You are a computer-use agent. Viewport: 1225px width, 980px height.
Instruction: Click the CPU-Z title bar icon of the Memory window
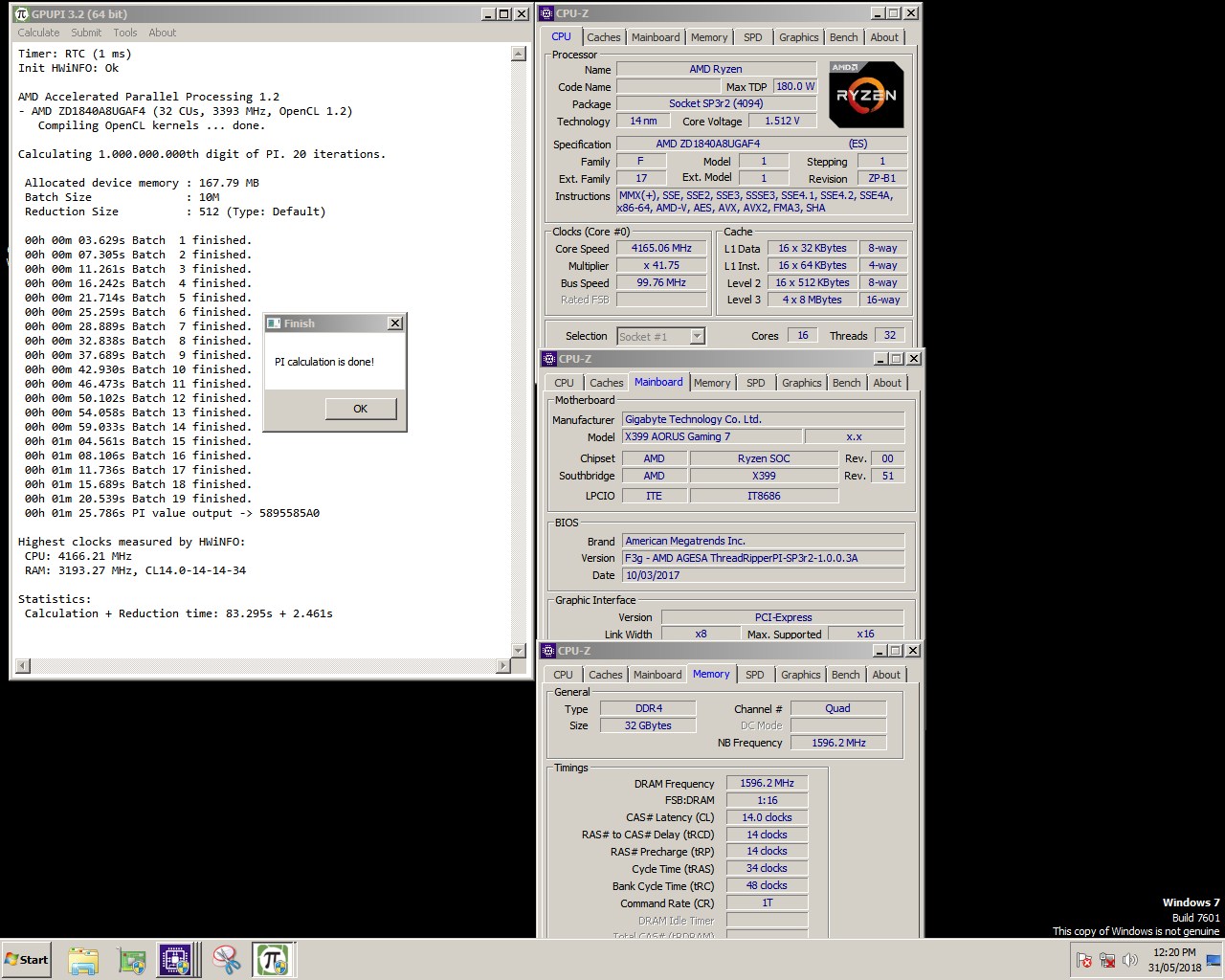pos(548,651)
